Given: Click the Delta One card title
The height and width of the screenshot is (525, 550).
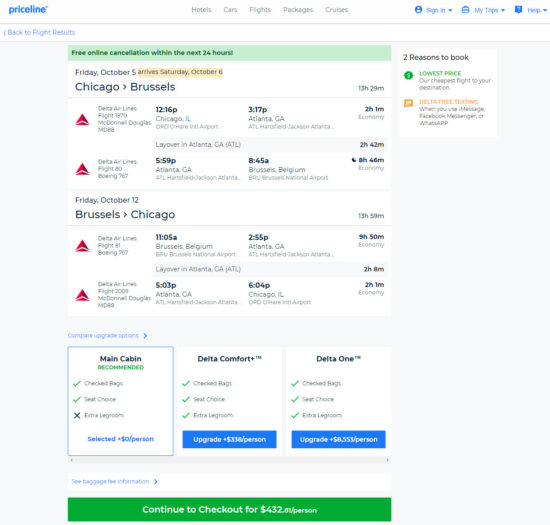Looking at the screenshot, I should pyautogui.click(x=338, y=359).
